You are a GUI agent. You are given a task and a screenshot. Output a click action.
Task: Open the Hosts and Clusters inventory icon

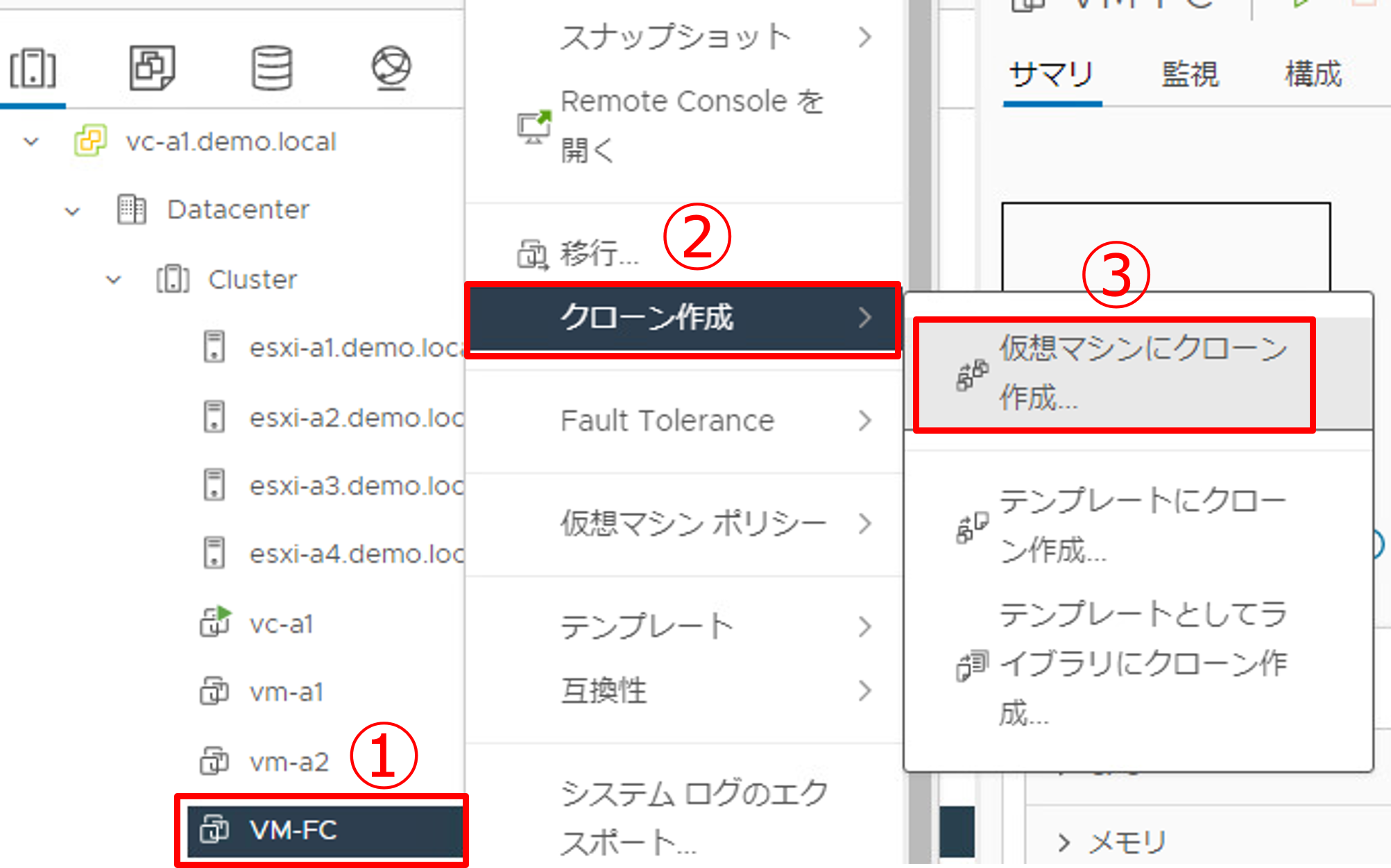click(33, 68)
